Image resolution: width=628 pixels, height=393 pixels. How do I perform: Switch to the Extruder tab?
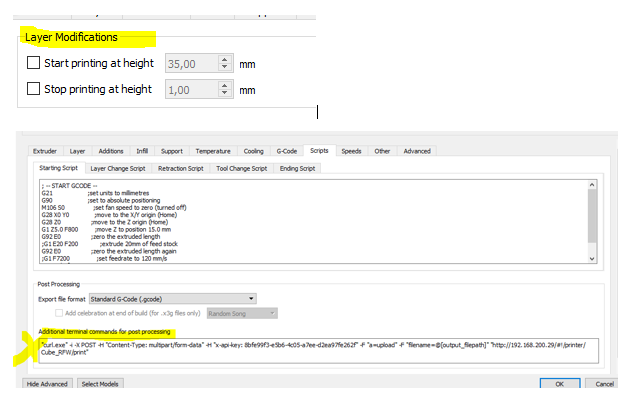click(45, 151)
